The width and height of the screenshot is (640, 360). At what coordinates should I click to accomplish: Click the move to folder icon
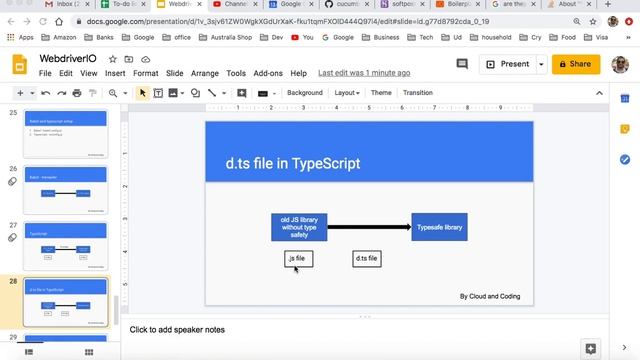pos(129,59)
